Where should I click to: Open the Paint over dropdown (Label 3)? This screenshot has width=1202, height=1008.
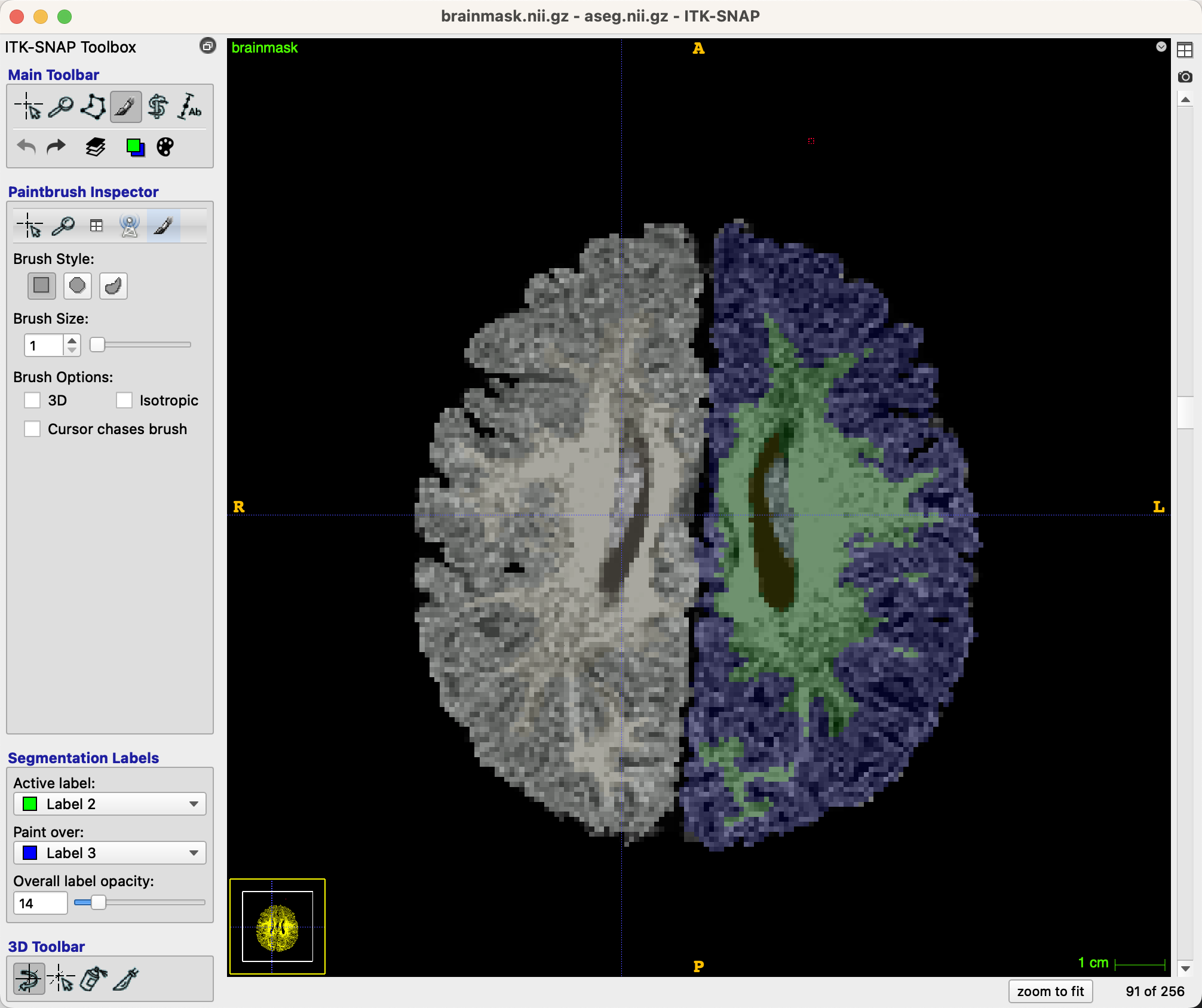tap(110, 853)
